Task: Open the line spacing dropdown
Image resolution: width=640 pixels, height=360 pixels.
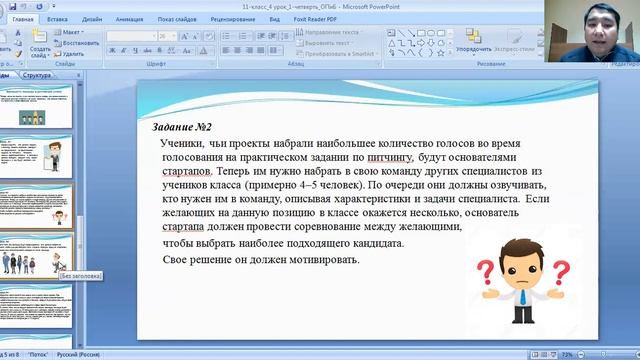Action: click(x=286, y=36)
